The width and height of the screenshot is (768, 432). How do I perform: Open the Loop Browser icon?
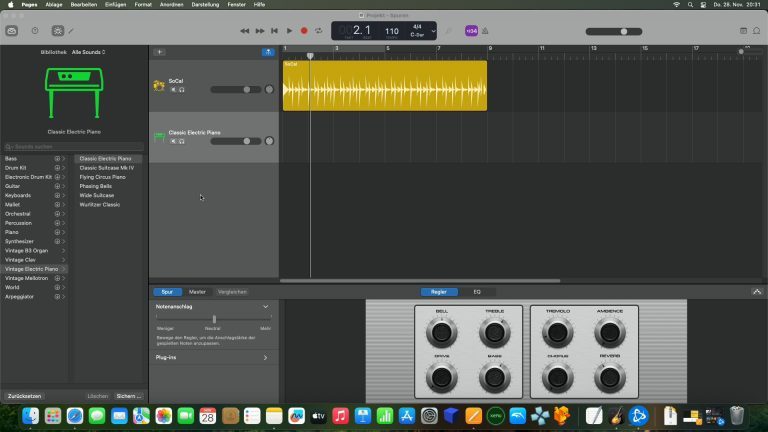(x=757, y=31)
